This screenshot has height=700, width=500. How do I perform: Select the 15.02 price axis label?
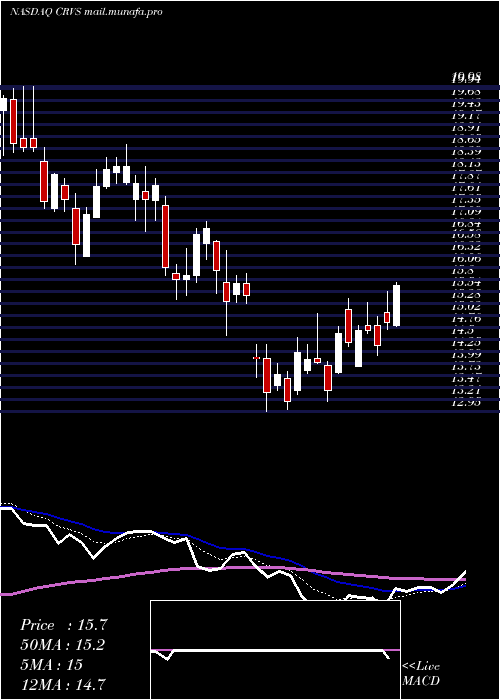point(466,307)
